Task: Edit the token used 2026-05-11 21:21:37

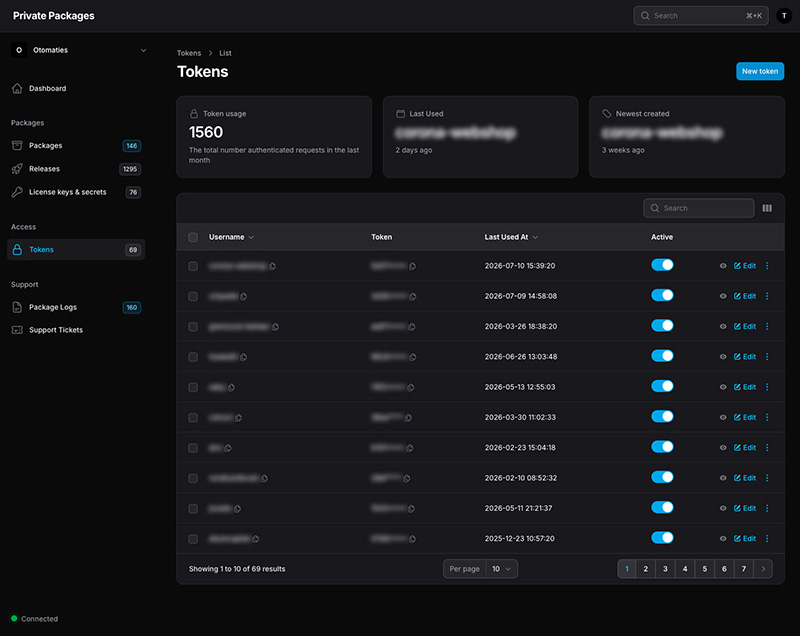Action: point(745,508)
